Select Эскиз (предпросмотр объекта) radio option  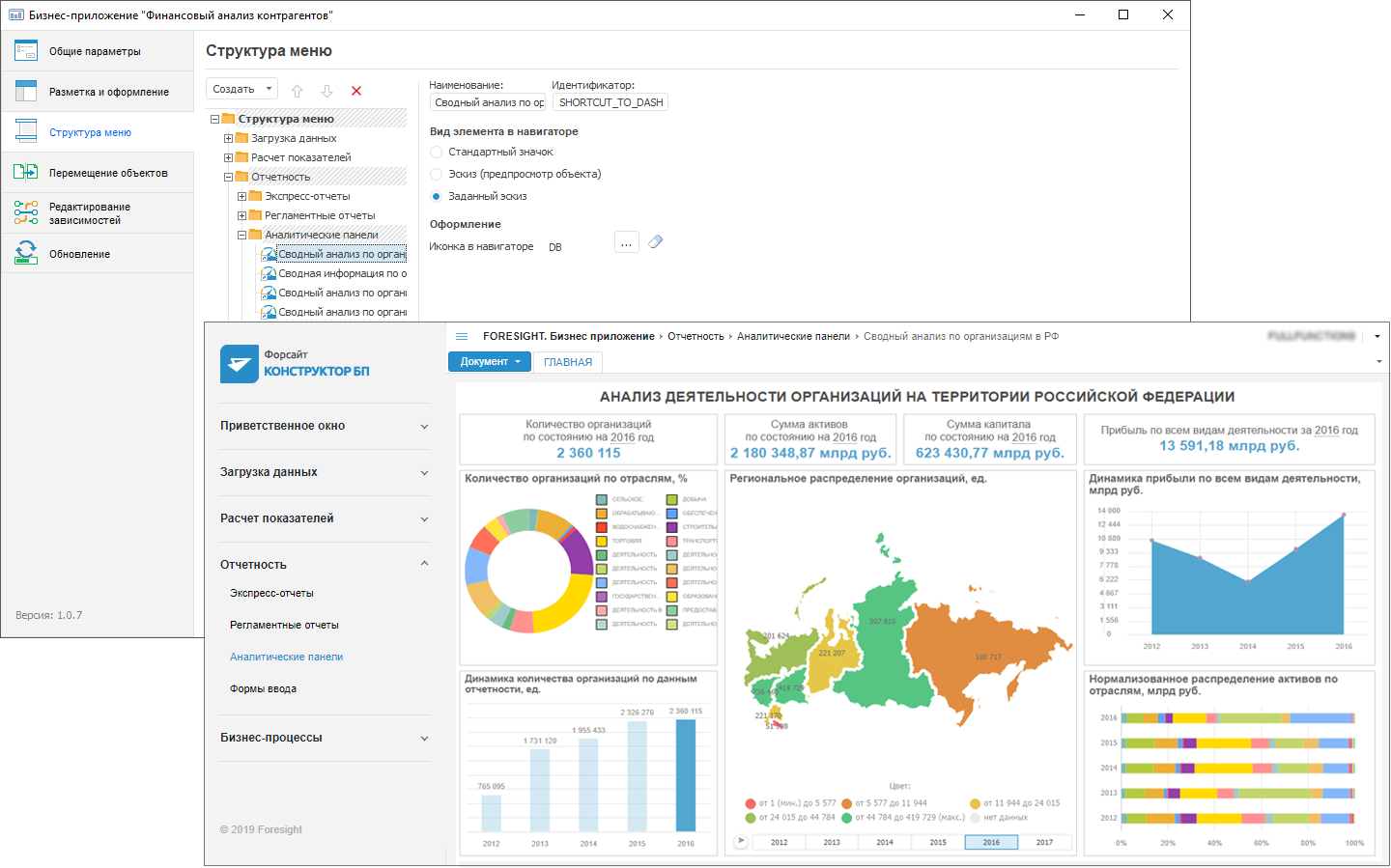pos(437,175)
